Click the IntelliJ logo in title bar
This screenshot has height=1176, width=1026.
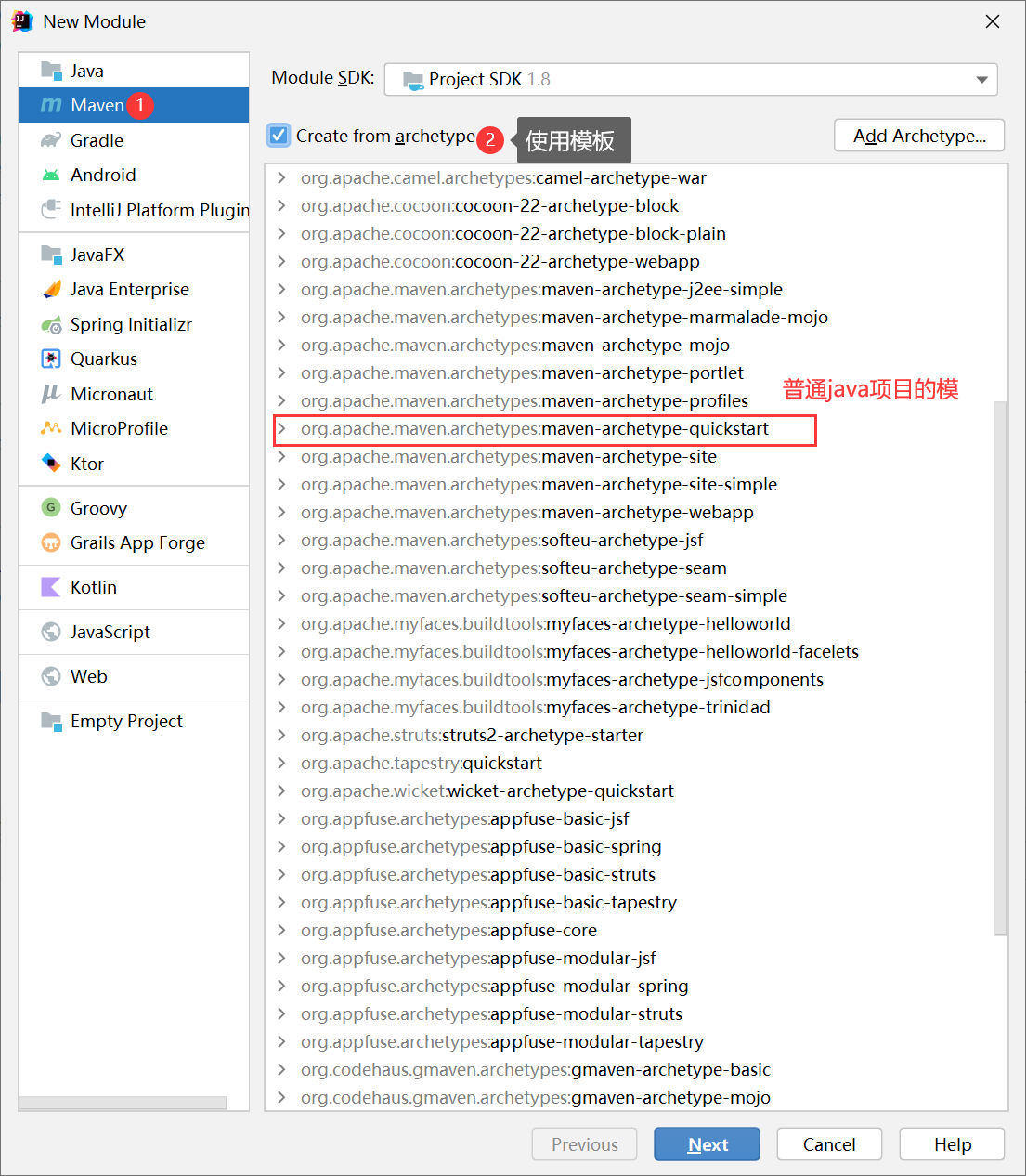[x=22, y=21]
